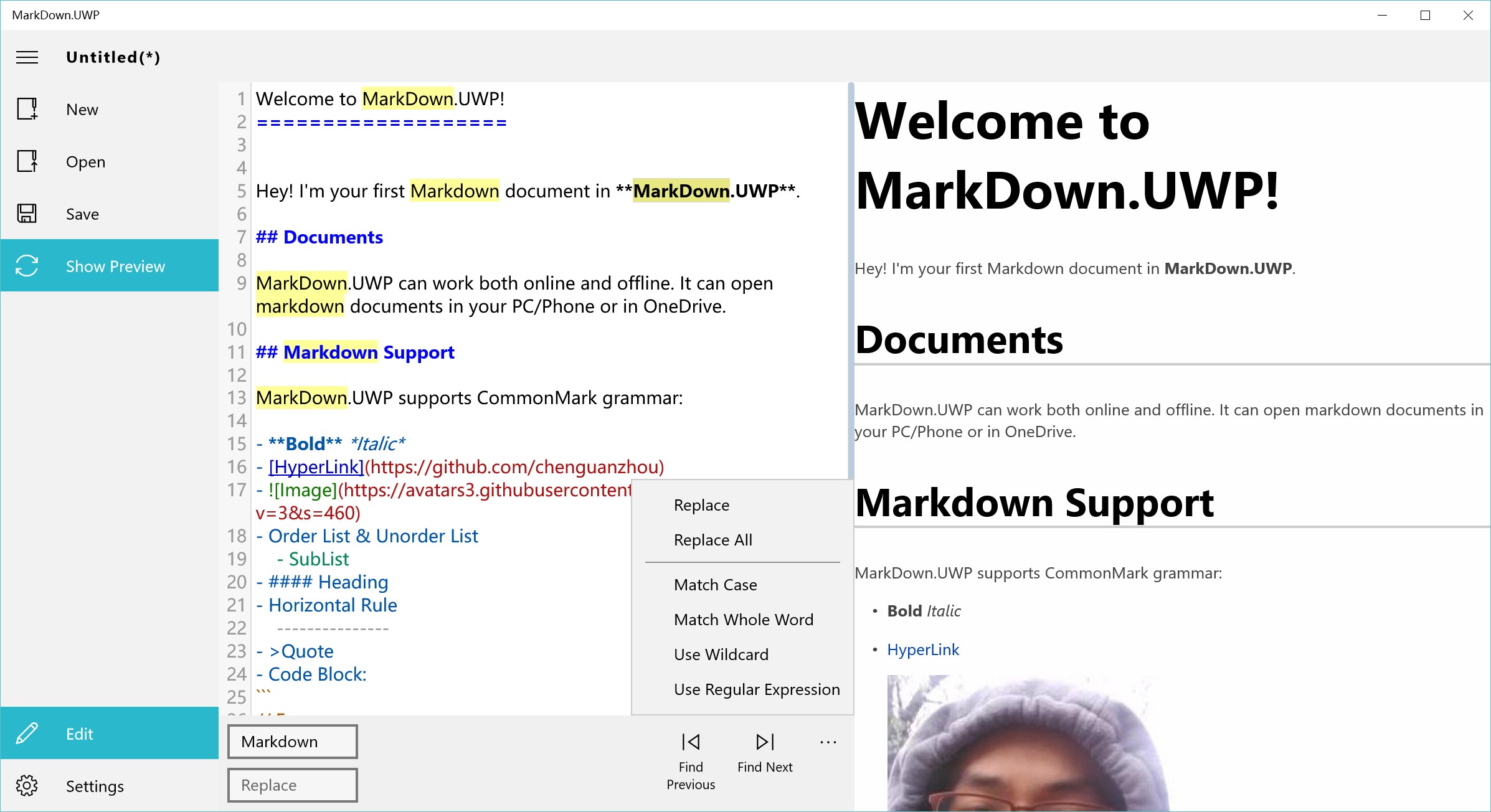Image resolution: width=1491 pixels, height=812 pixels.
Task: Click the Edit pencil icon
Action: (x=27, y=734)
